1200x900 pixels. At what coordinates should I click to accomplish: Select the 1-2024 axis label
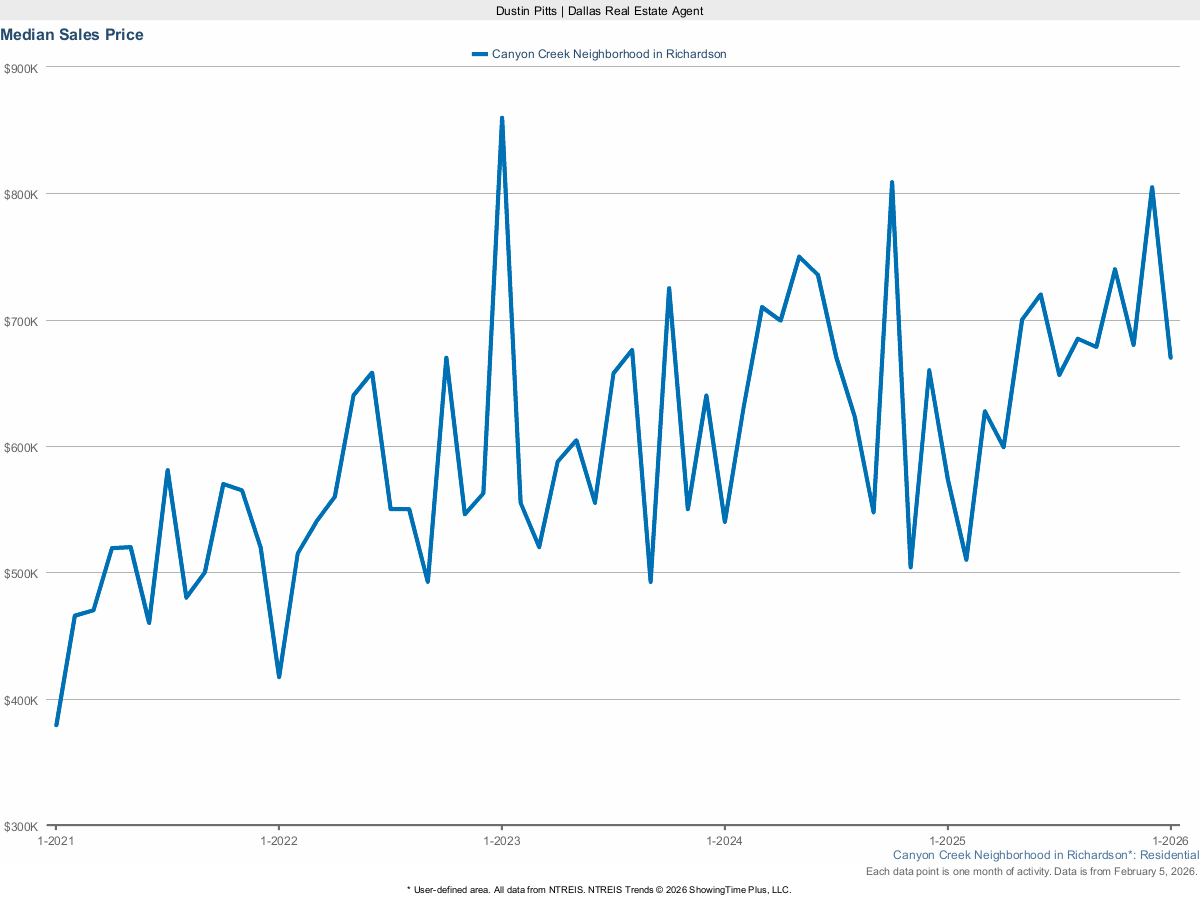click(726, 842)
